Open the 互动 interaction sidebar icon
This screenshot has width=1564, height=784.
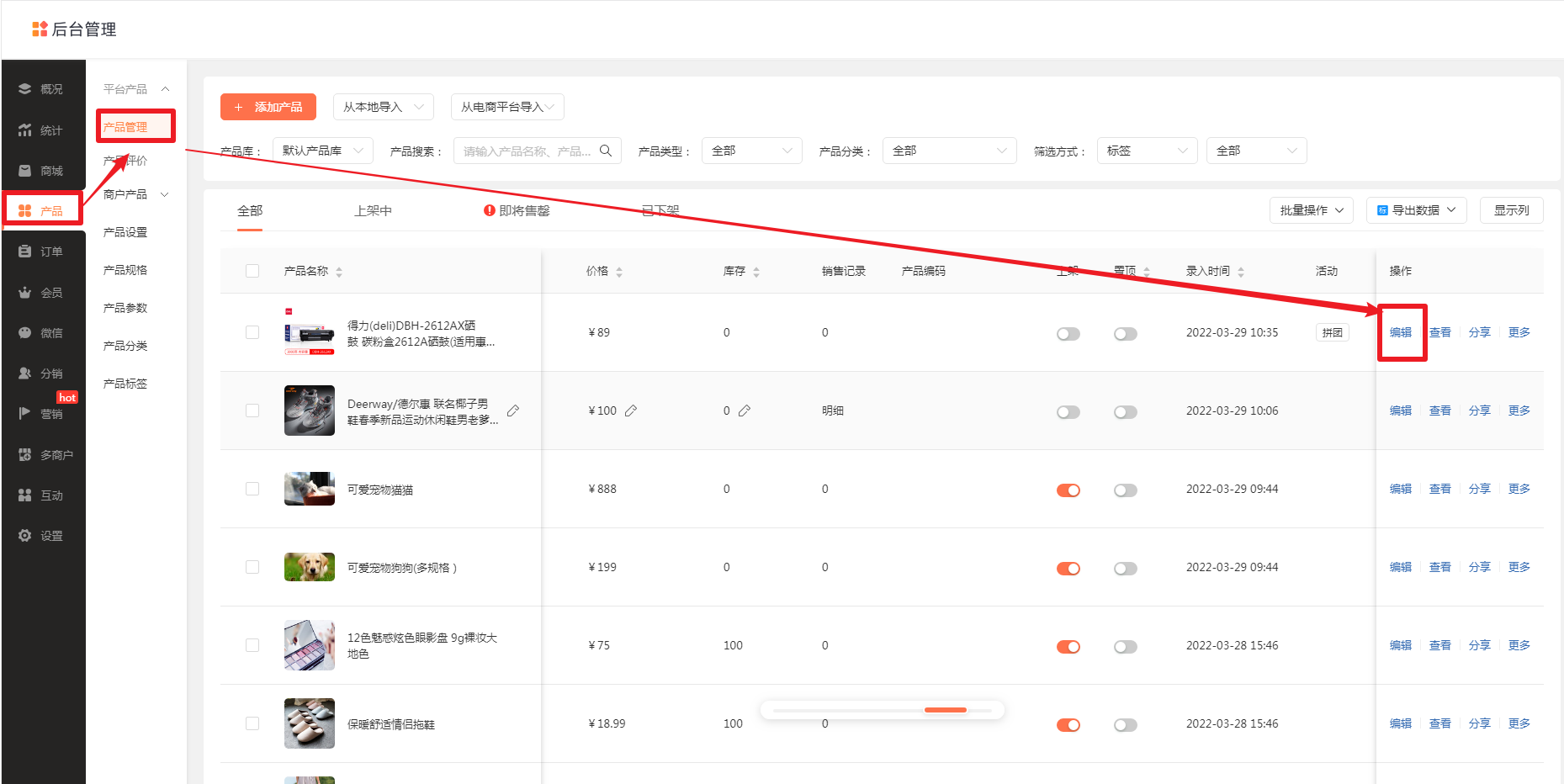[25, 495]
